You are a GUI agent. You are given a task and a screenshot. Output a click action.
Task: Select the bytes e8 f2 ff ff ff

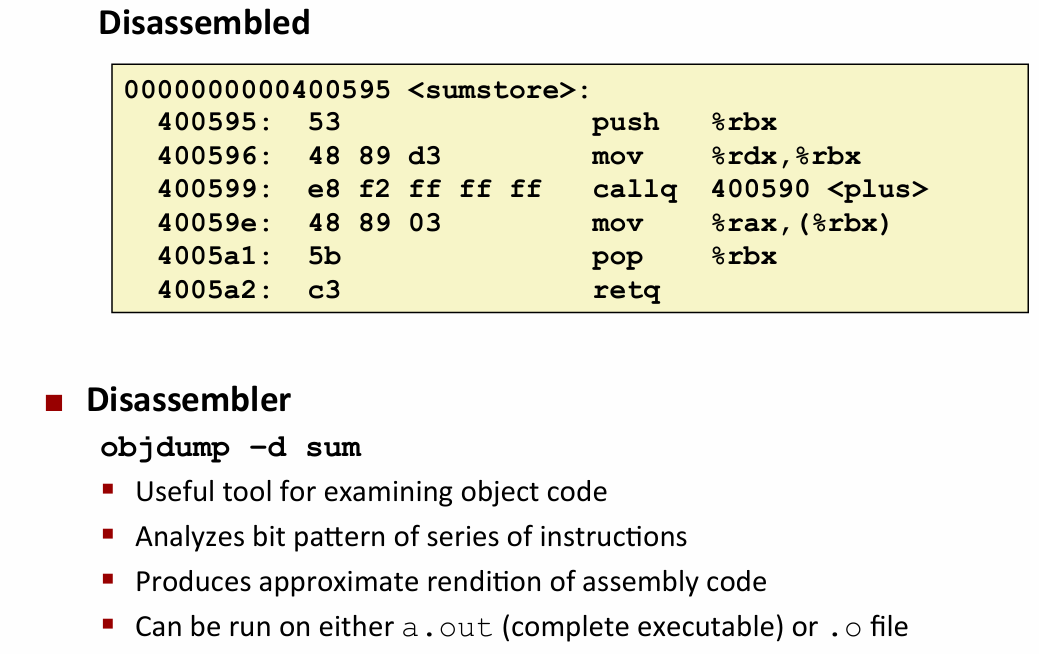425,189
